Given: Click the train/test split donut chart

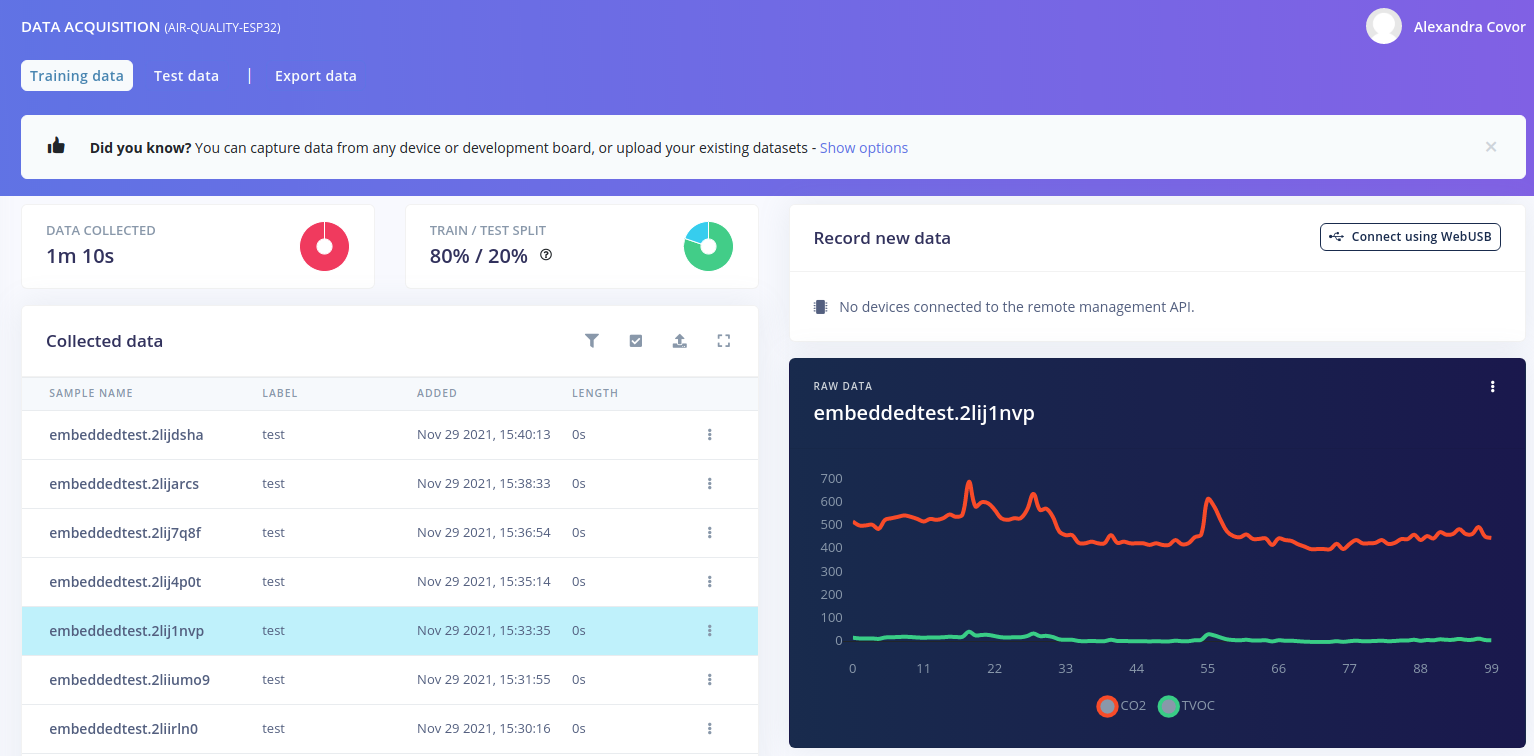Looking at the screenshot, I should click(708, 246).
